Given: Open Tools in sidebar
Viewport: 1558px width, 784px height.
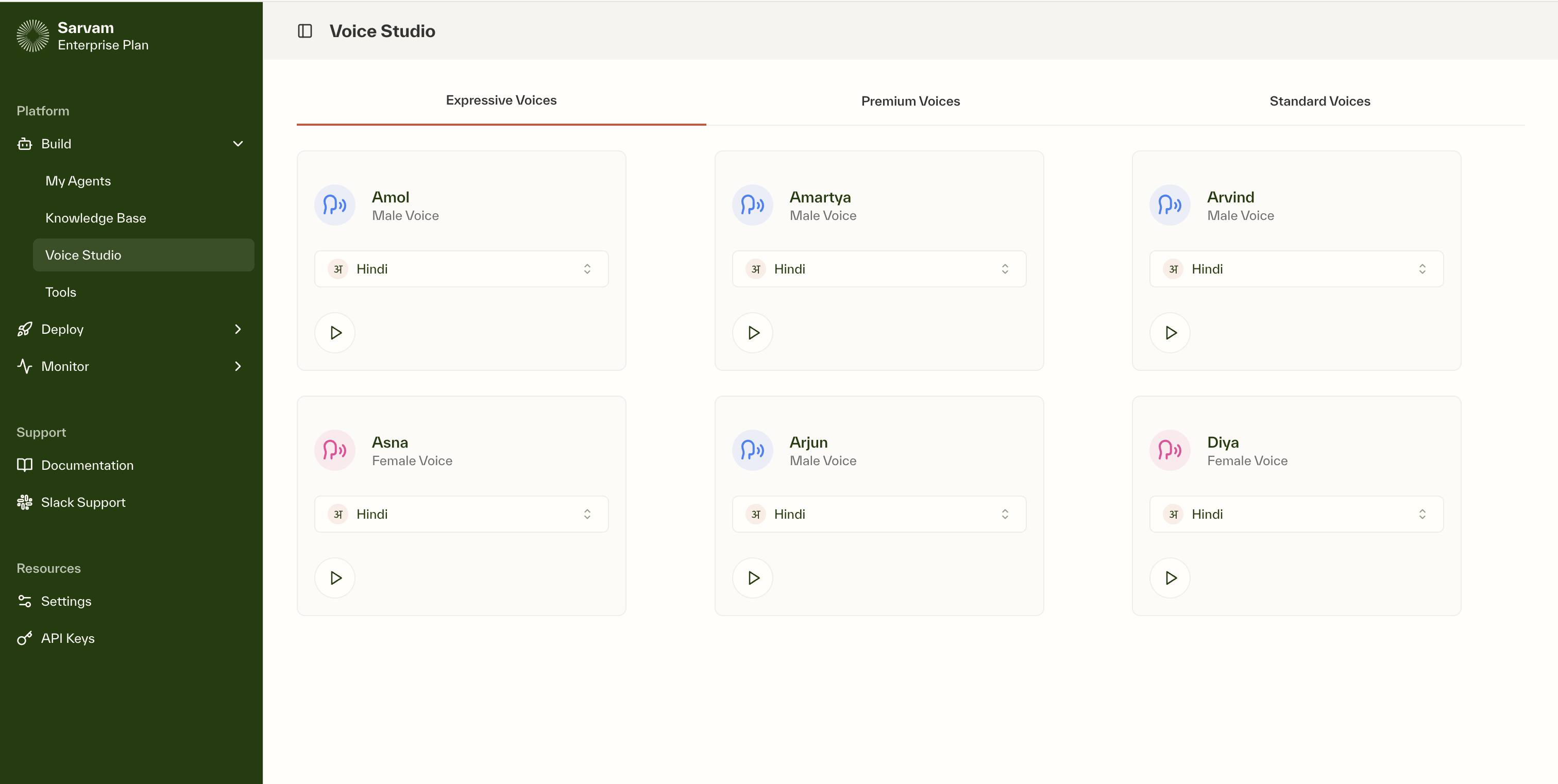Looking at the screenshot, I should point(143,292).
